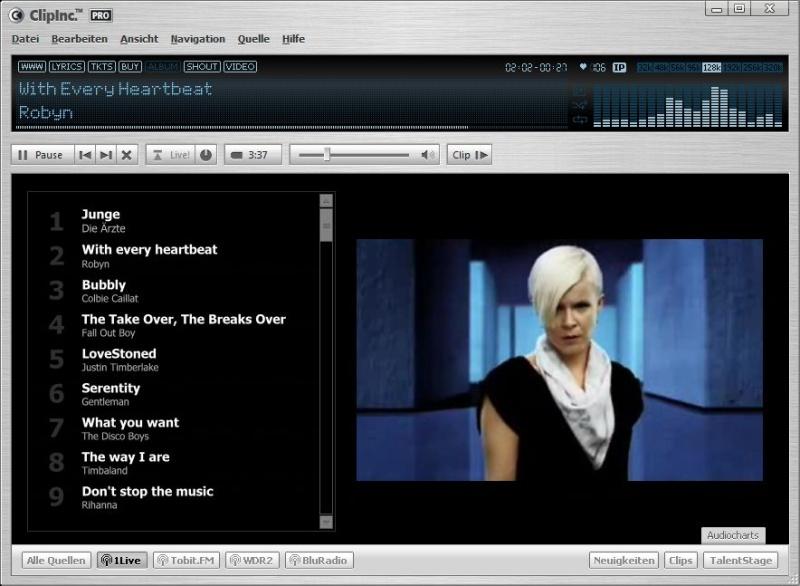The height and width of the screenshot is (586, 800).
Task: Select the Tobit.FM radio source
Action: [x=186, y=560]
